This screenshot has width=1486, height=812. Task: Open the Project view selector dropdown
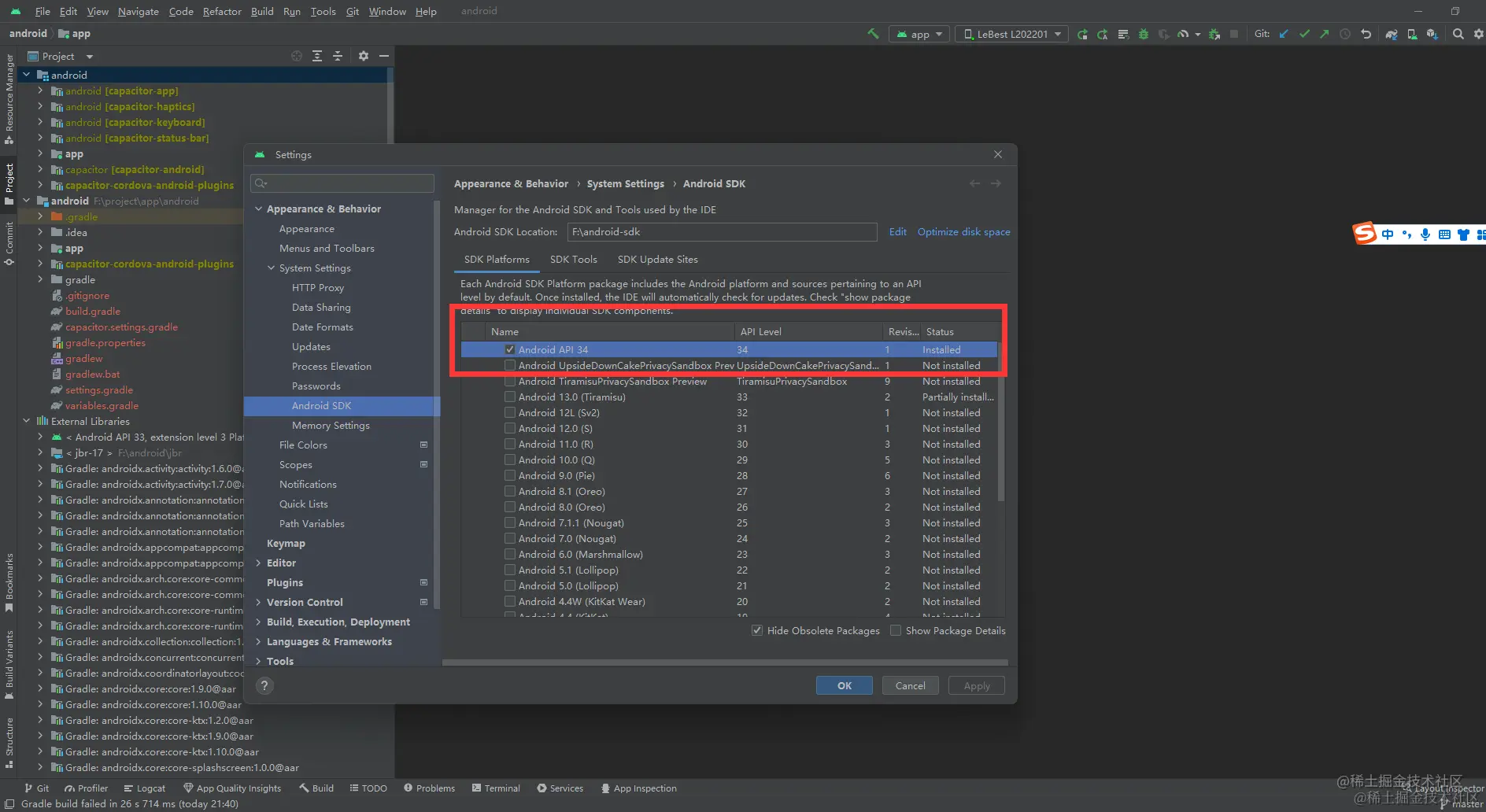pyautogui.click(x=60, y=56)
